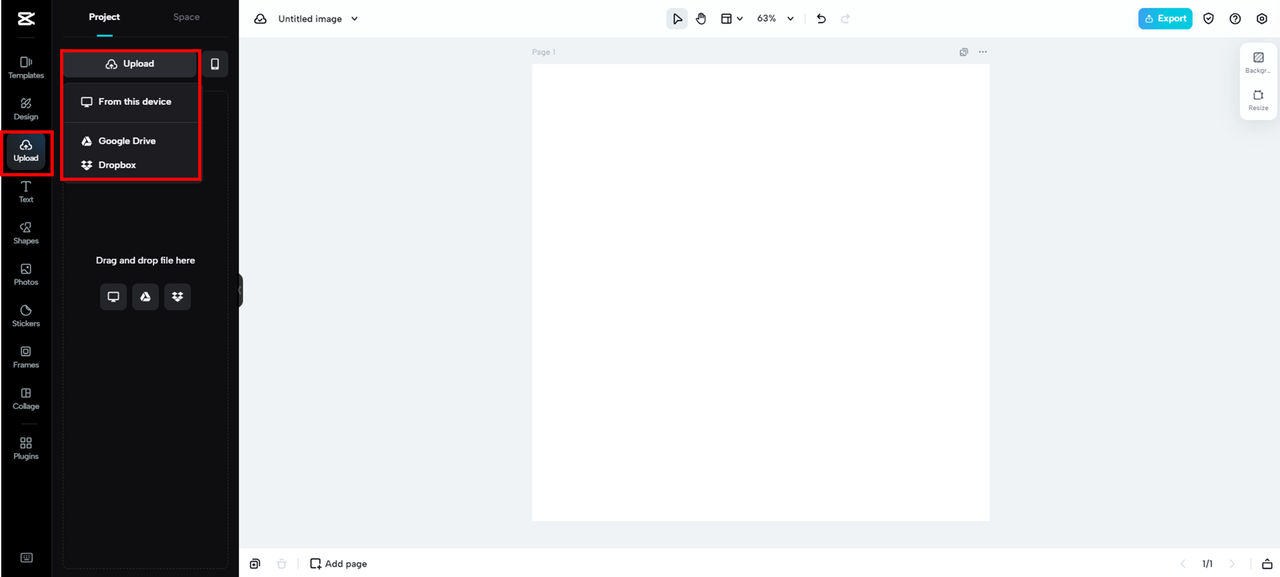This screenshot has width=1280, height=577.
Task: Open the Text tool panel
Action: pos(26,192)
